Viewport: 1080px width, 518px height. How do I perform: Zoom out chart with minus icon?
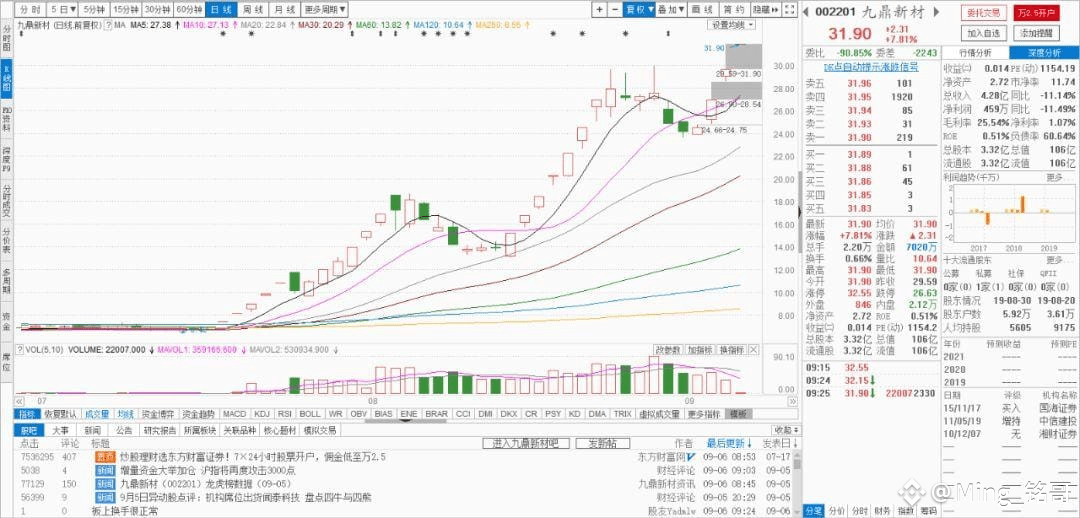tap(615, 10)
